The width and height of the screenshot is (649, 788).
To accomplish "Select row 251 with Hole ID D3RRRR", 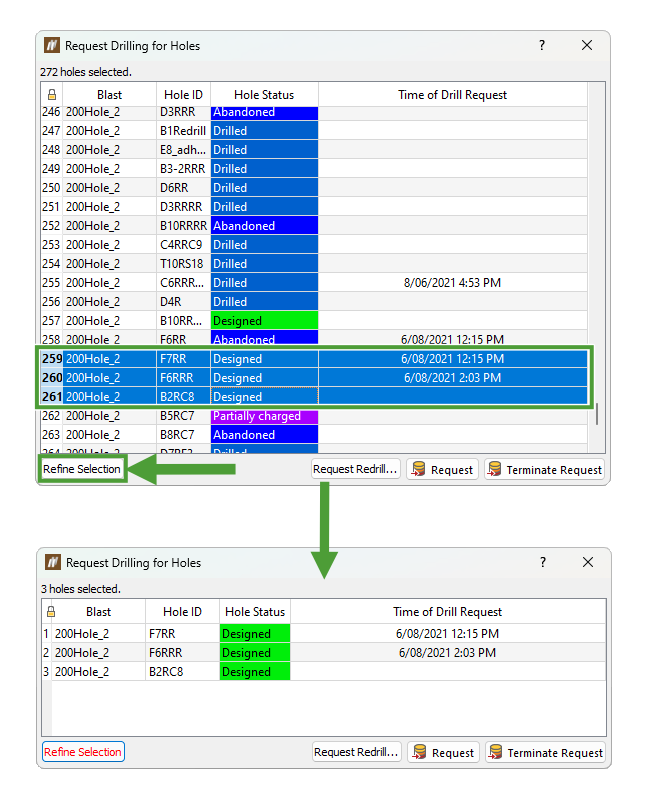I will (314, 207).
